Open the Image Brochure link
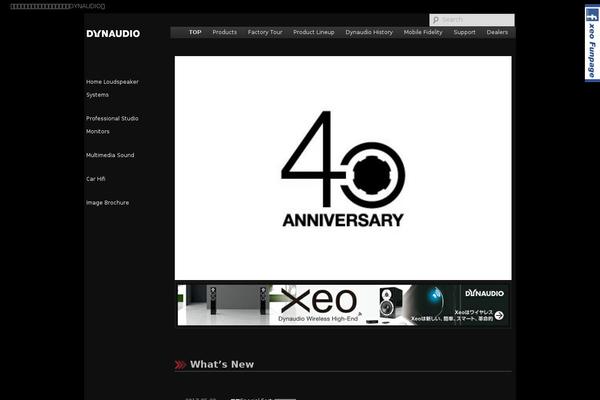The height and width of the screenshot is (400, 600). click(107, 202)
